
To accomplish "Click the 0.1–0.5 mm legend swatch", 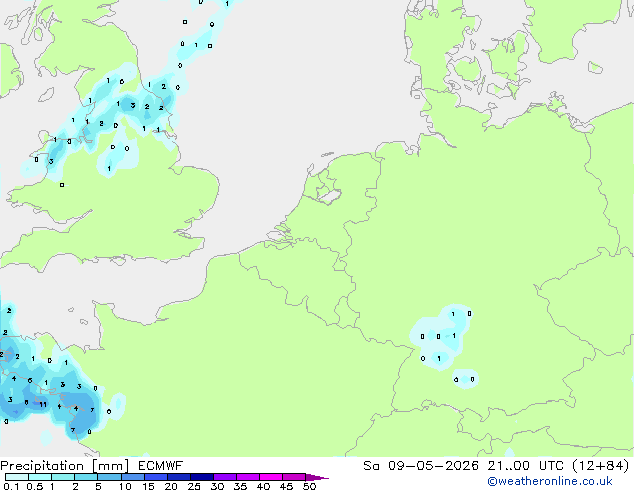I will click(x=17, y=477).
